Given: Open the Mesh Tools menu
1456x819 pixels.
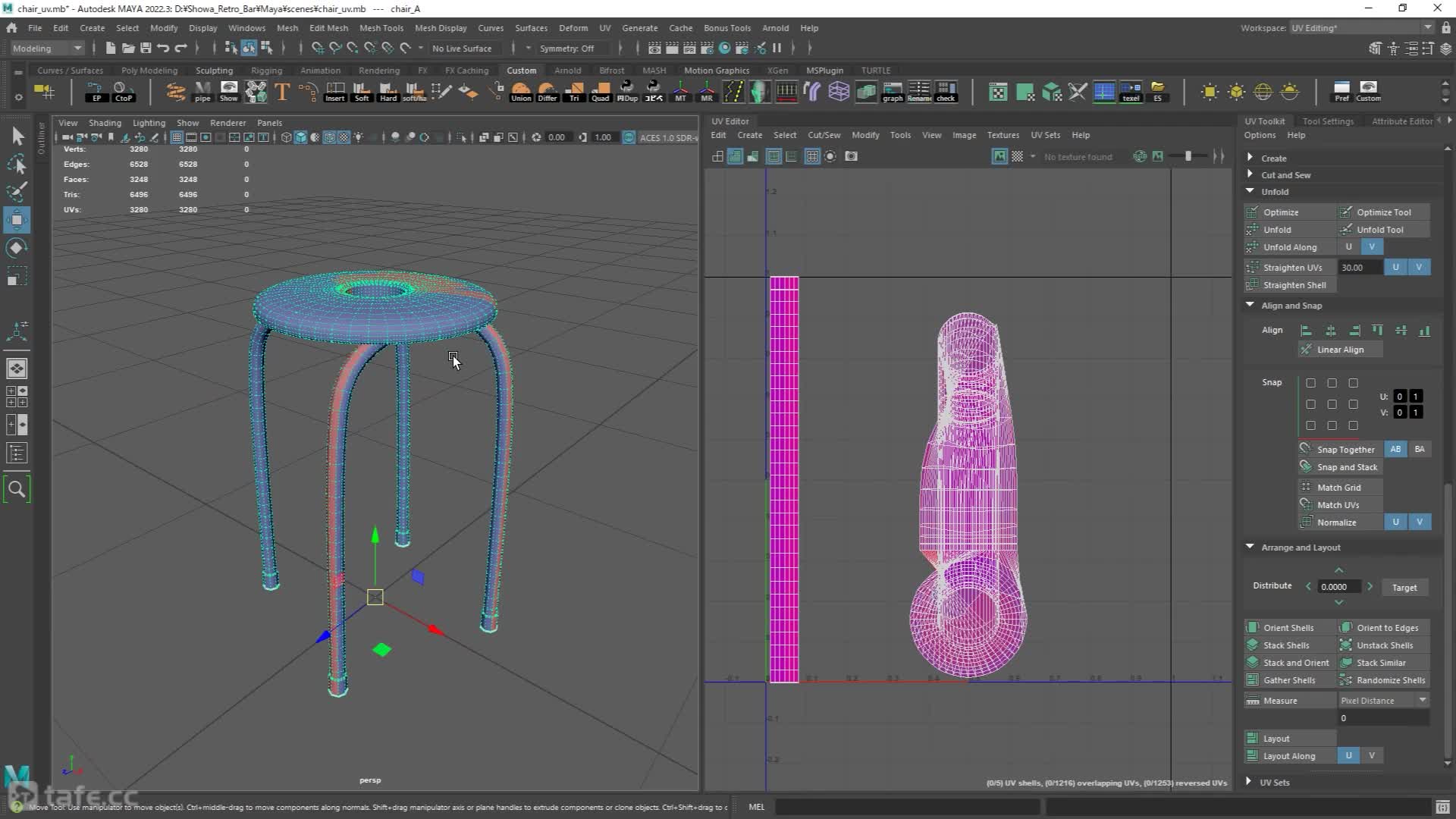Looking at the screenshot, I should (381, 28).
